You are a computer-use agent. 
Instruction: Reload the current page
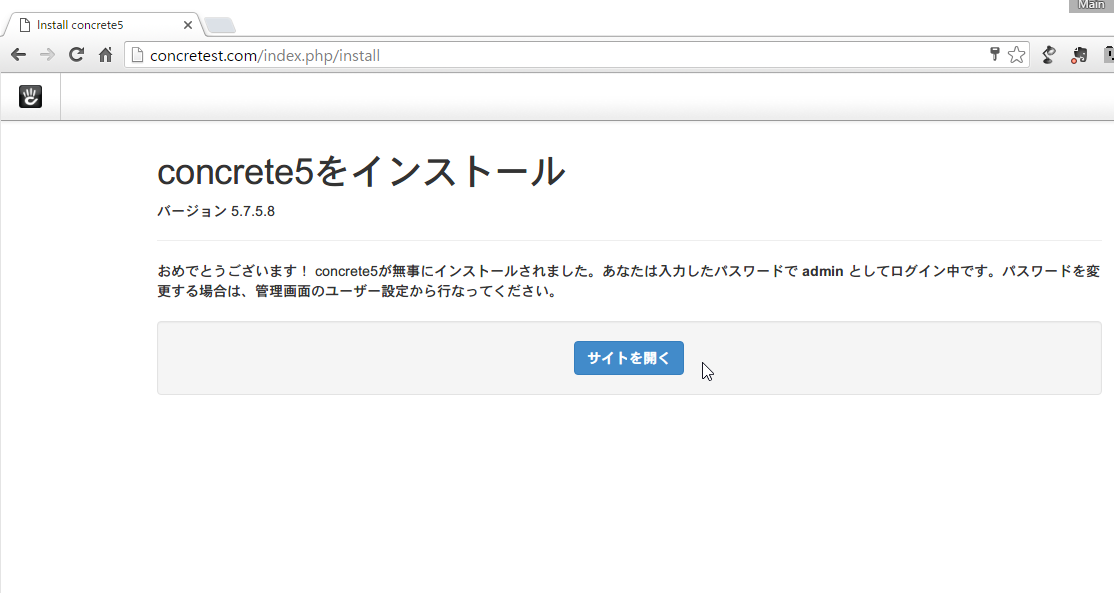coord(76,55)
